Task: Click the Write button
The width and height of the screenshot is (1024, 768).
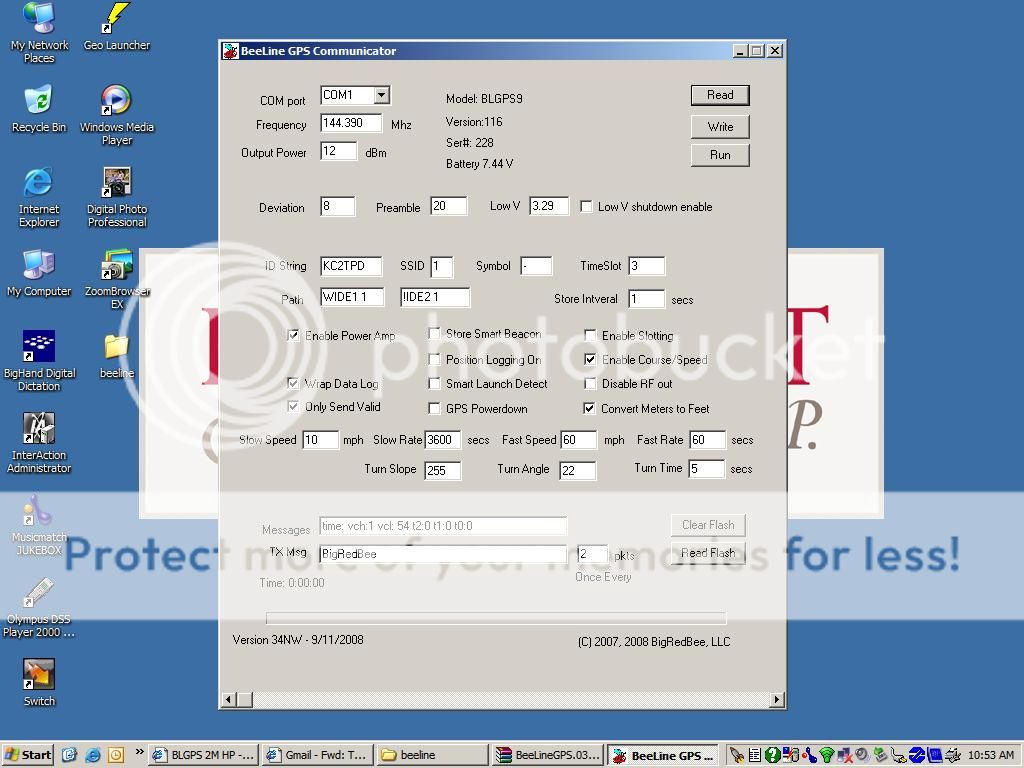Action: pyautogui.click(x=720, y=127)
